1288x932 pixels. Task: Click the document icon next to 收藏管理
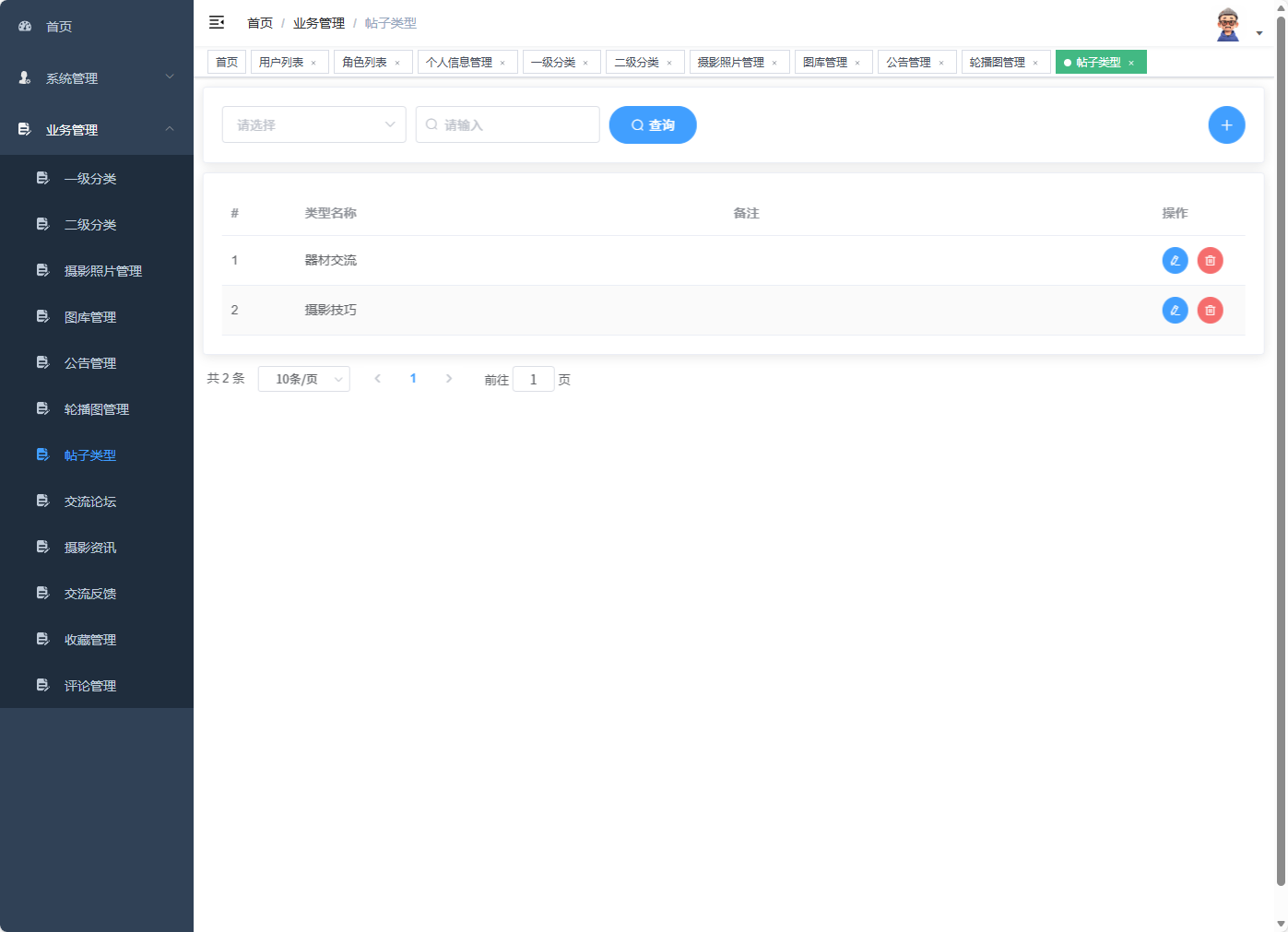42,639
